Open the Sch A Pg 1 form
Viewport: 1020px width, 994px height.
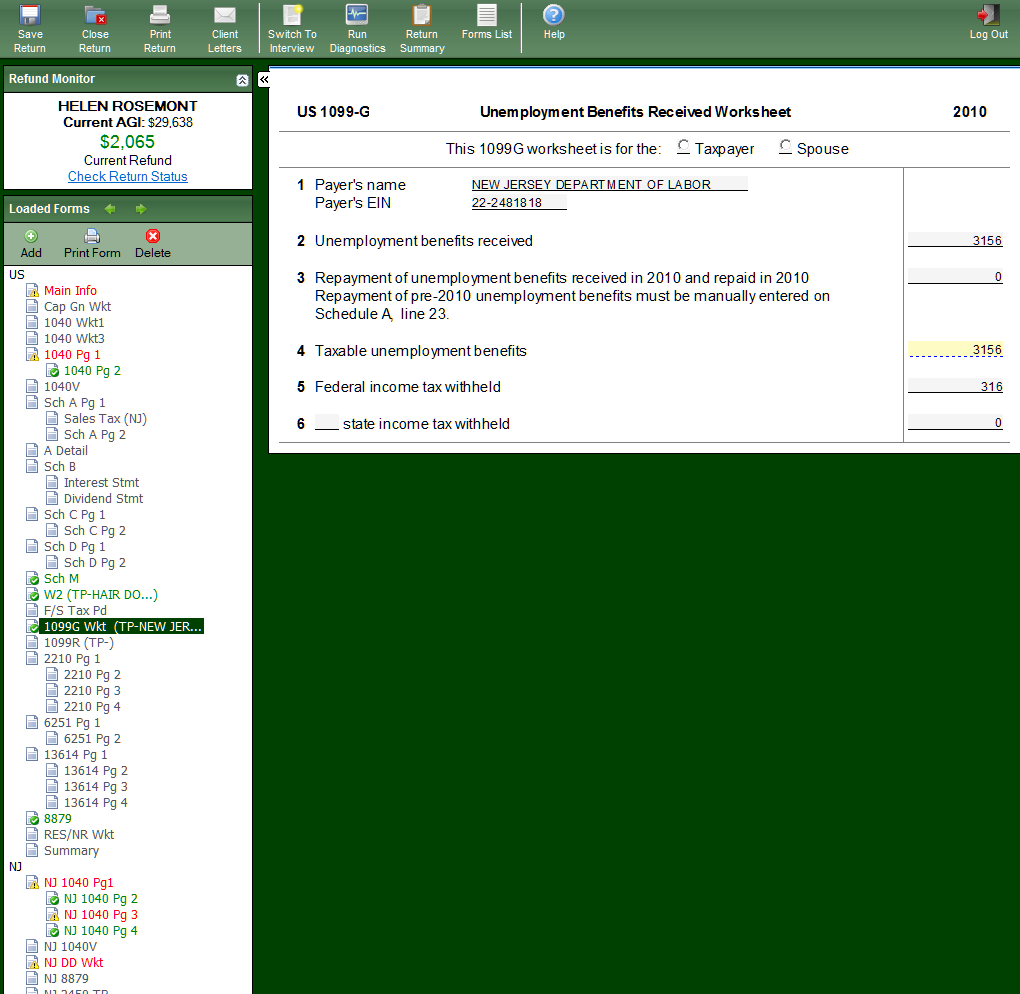tap(74, 403)
